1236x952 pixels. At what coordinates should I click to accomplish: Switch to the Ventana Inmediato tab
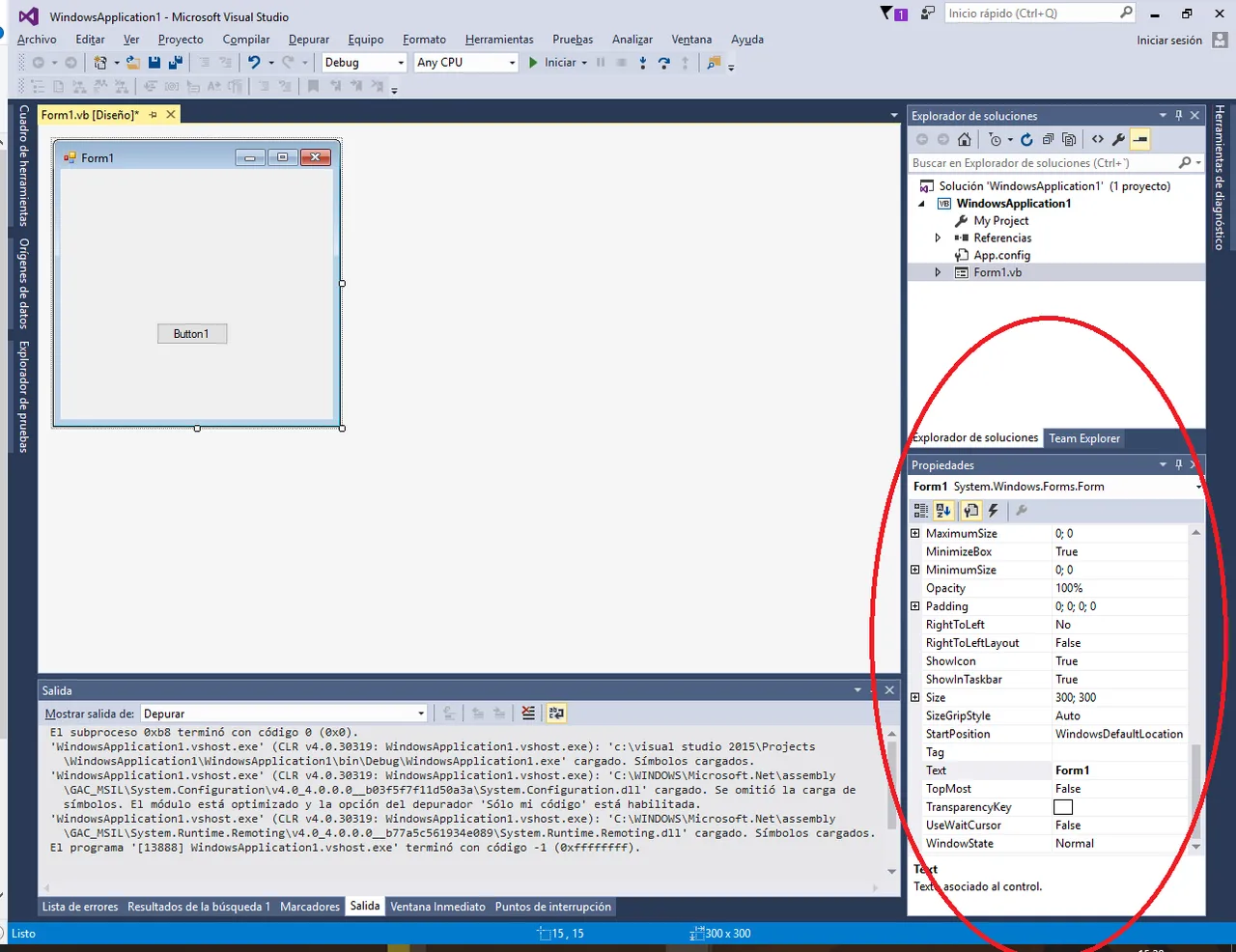(437, 907)
